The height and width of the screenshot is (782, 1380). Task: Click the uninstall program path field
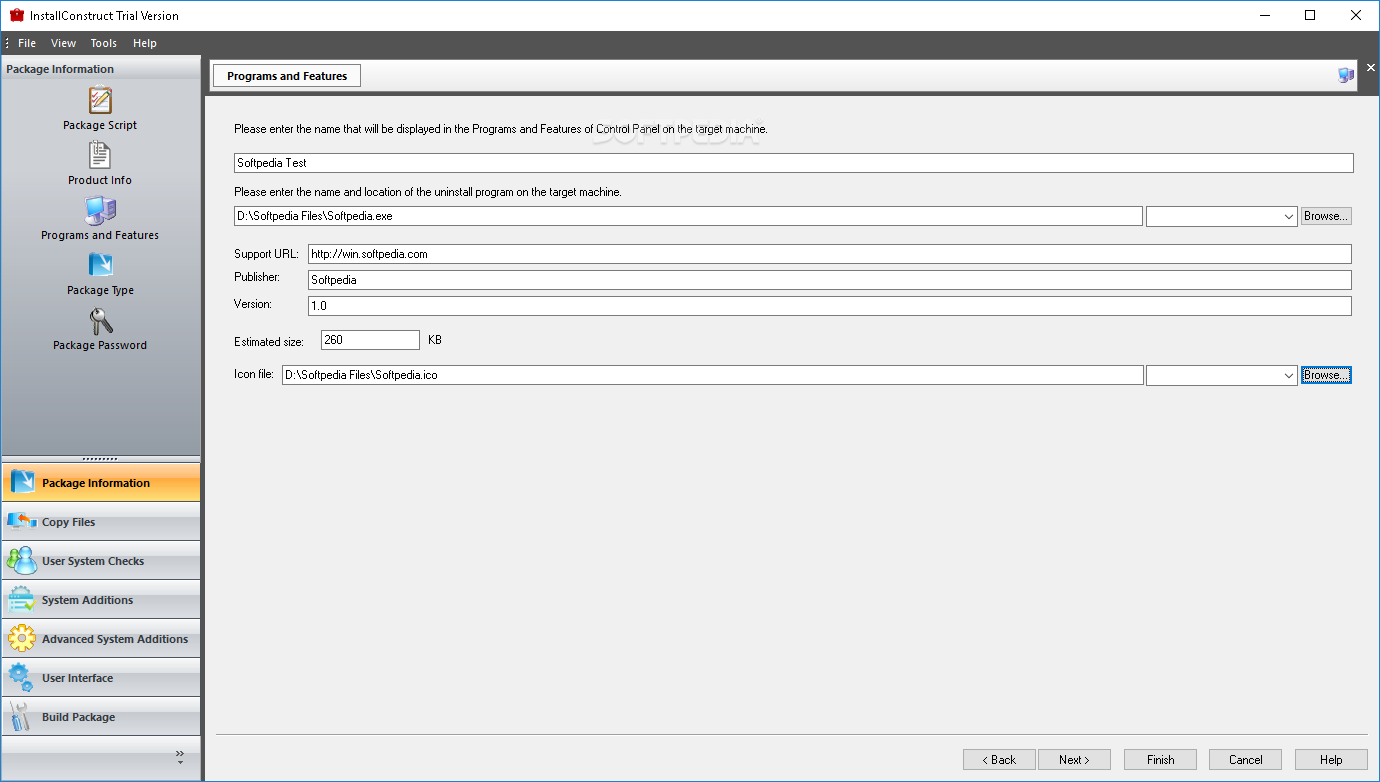688,216
